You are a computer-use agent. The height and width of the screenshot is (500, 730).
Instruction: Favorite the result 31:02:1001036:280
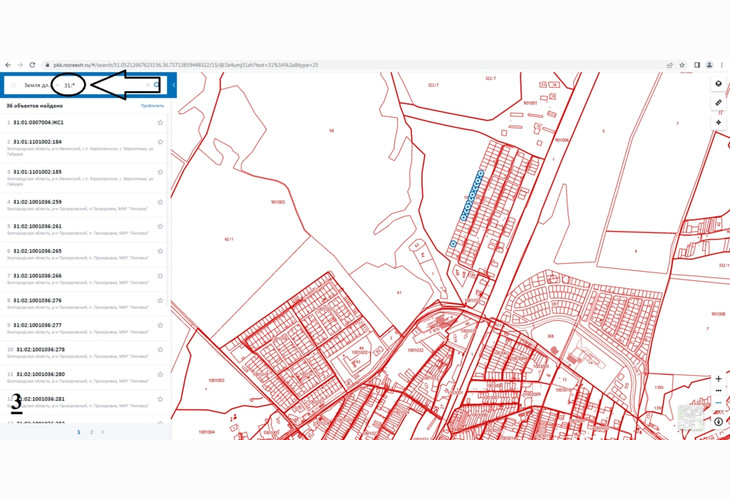[160, 374]
